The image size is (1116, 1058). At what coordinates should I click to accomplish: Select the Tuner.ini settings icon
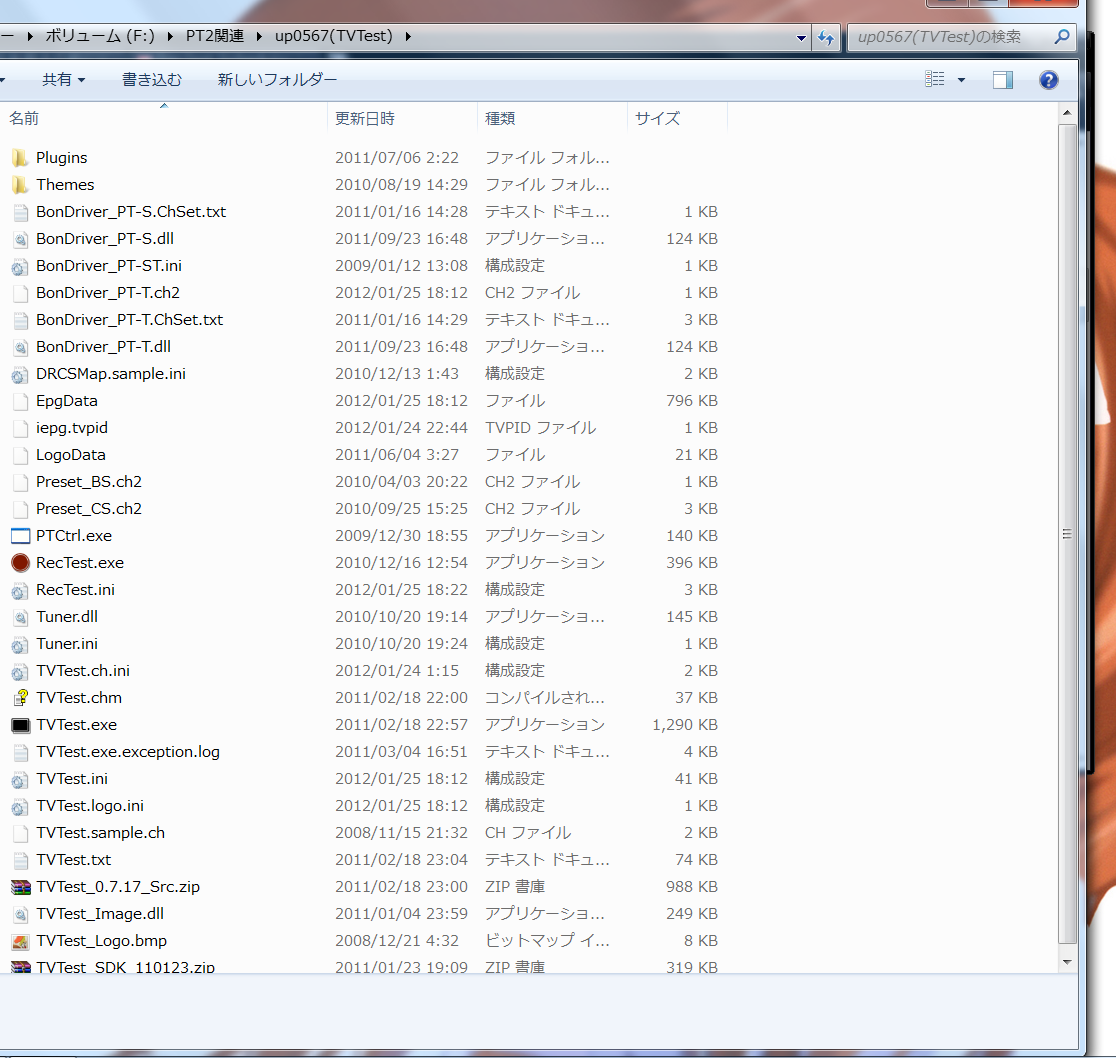pos(20,644)
